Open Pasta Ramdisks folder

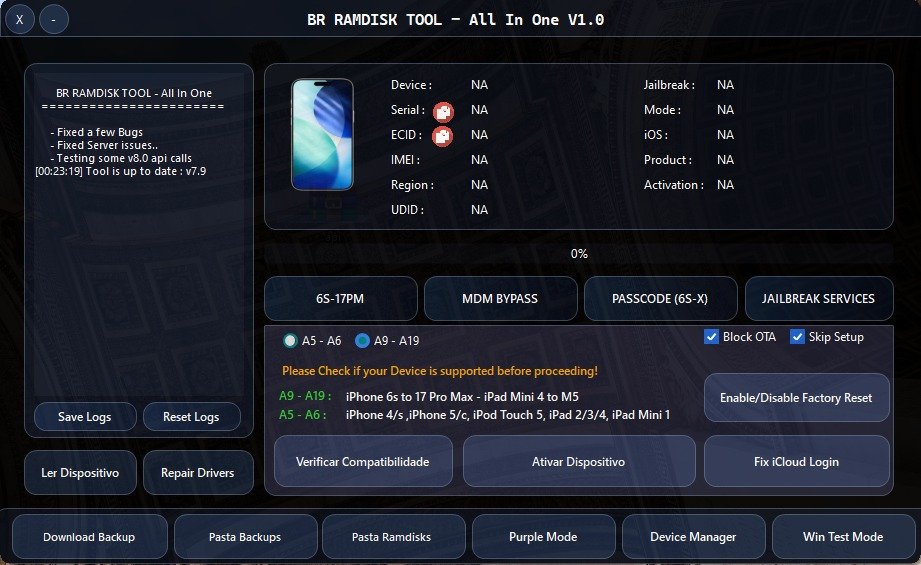(x=392, y=537)
